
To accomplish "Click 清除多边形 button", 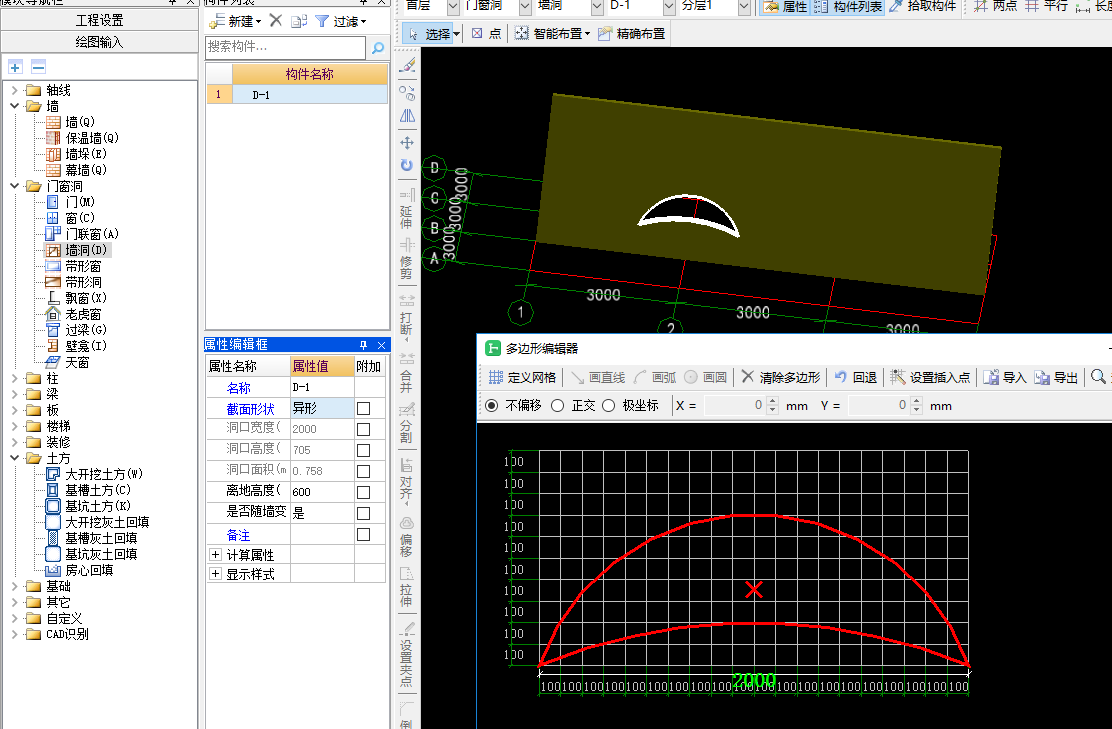I will click(781, 377).
